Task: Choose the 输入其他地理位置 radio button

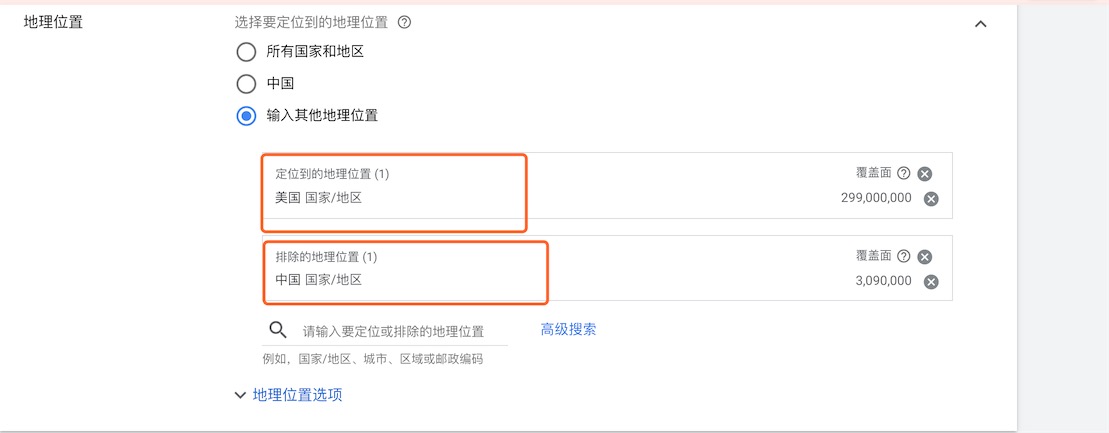Action: pos(246,117)
